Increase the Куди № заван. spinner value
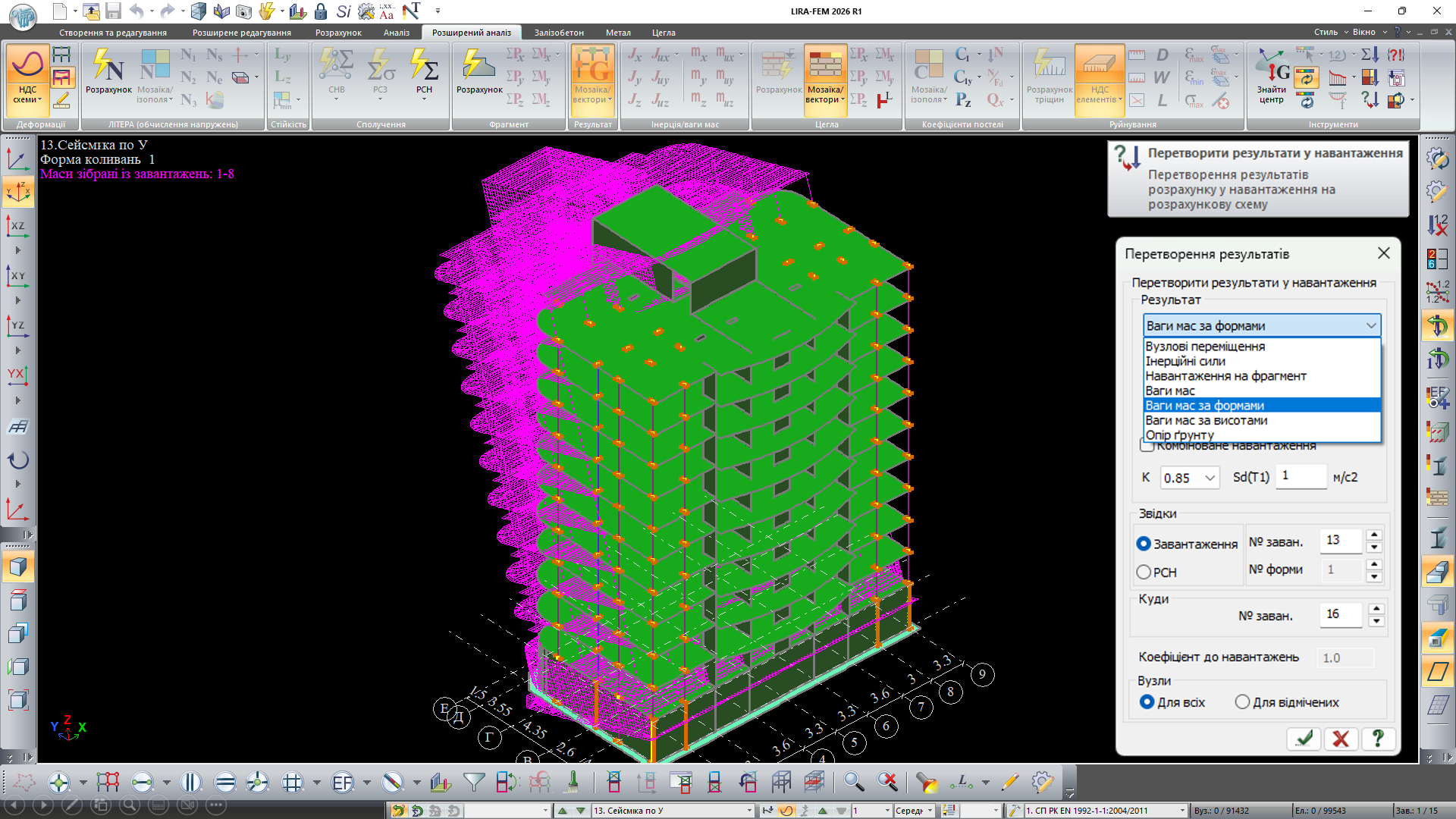 coord(1376,609)
